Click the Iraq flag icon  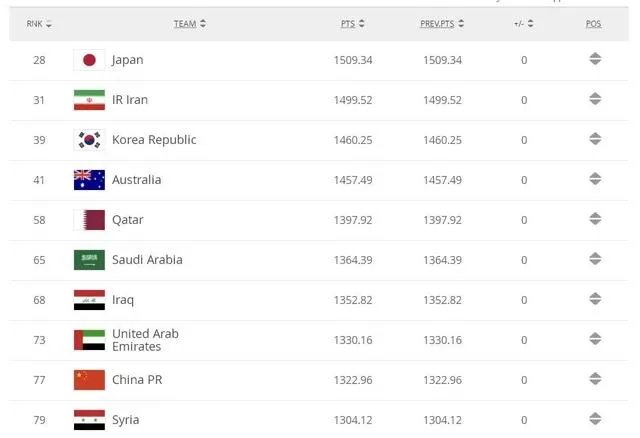(88, 300)
